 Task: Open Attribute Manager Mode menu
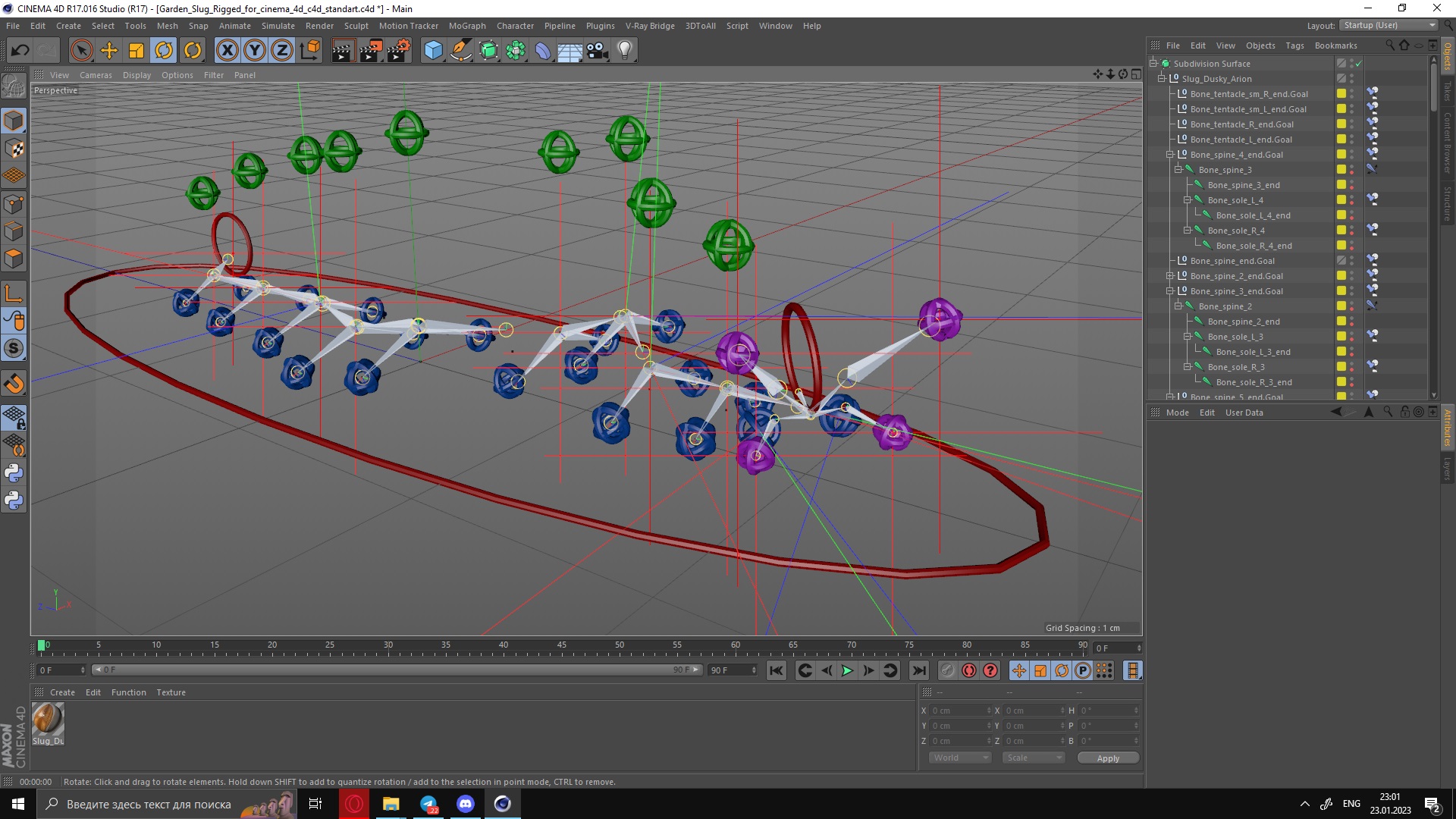click(x=1177, y=413)
